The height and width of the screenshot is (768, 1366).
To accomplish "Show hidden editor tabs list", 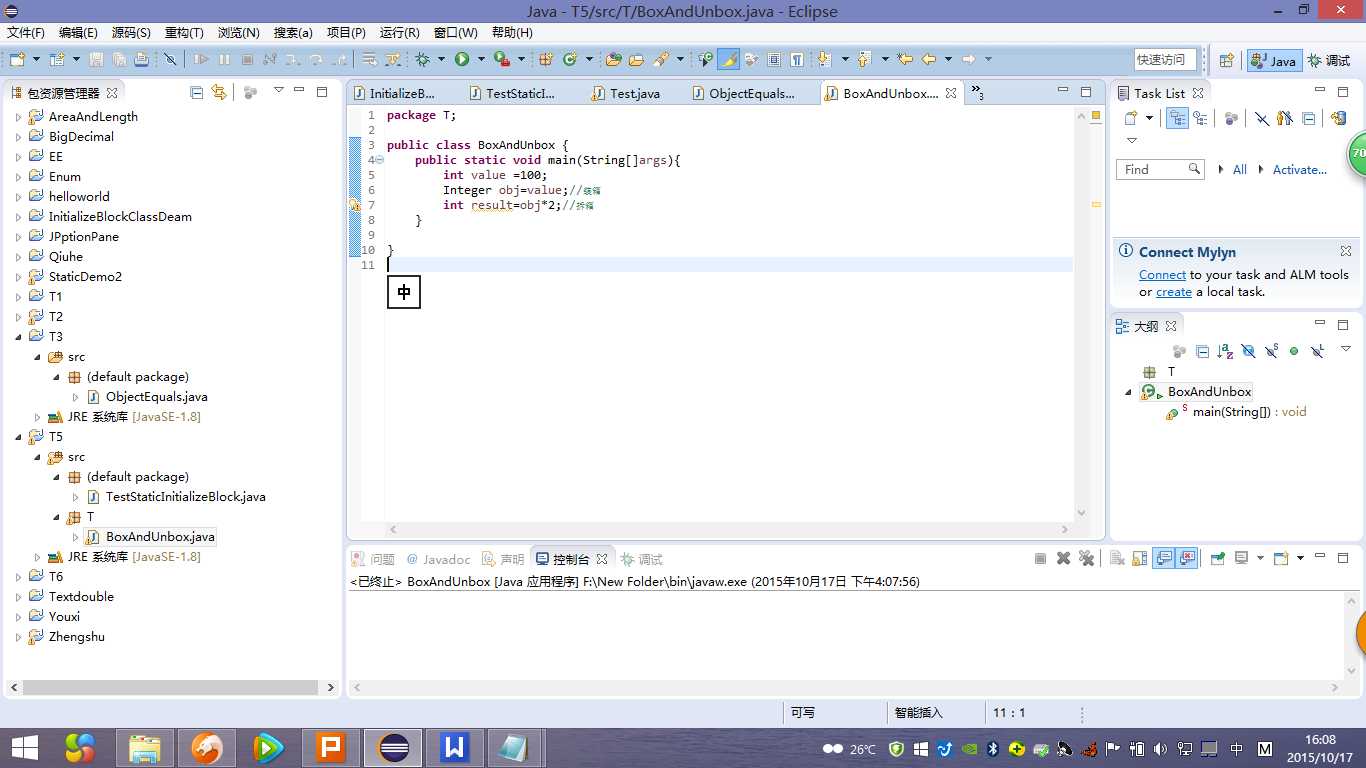I will coord(977,93).
